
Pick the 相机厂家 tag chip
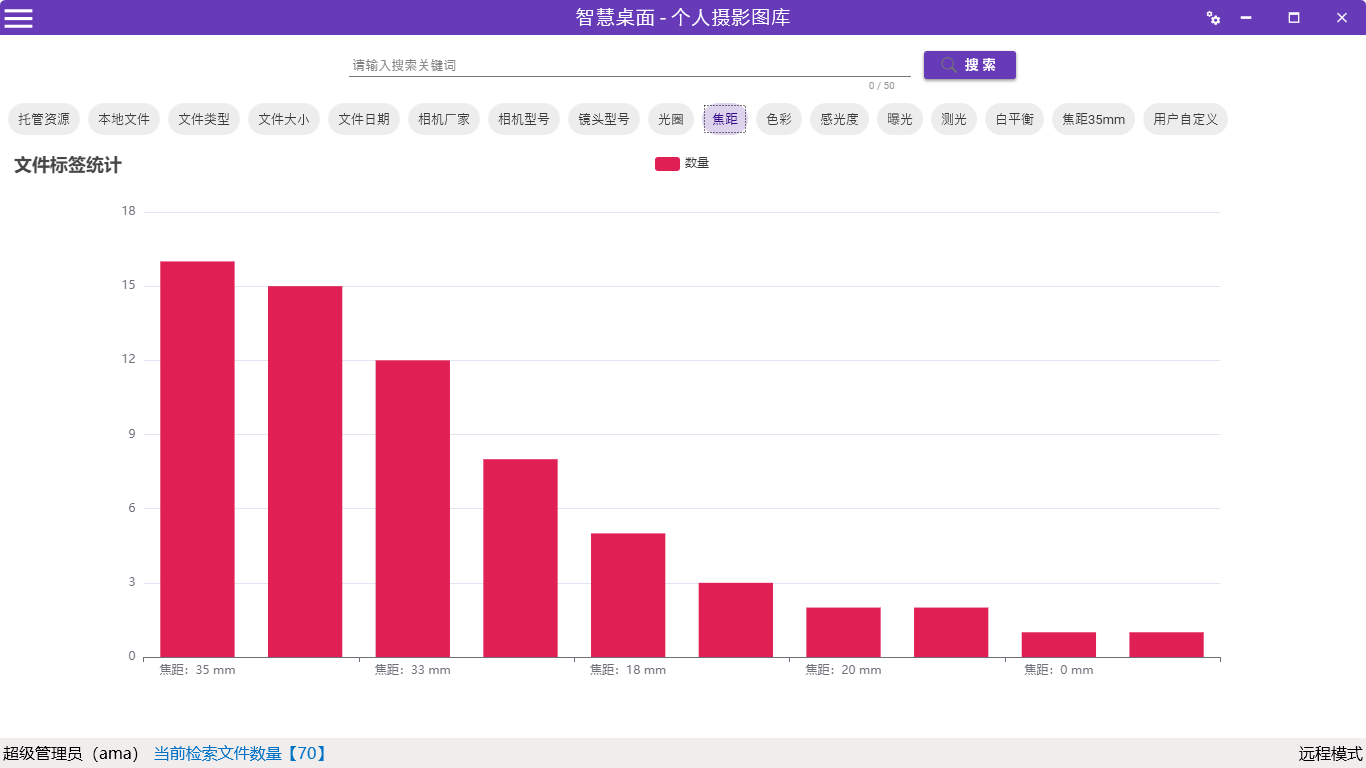[444, 119]
